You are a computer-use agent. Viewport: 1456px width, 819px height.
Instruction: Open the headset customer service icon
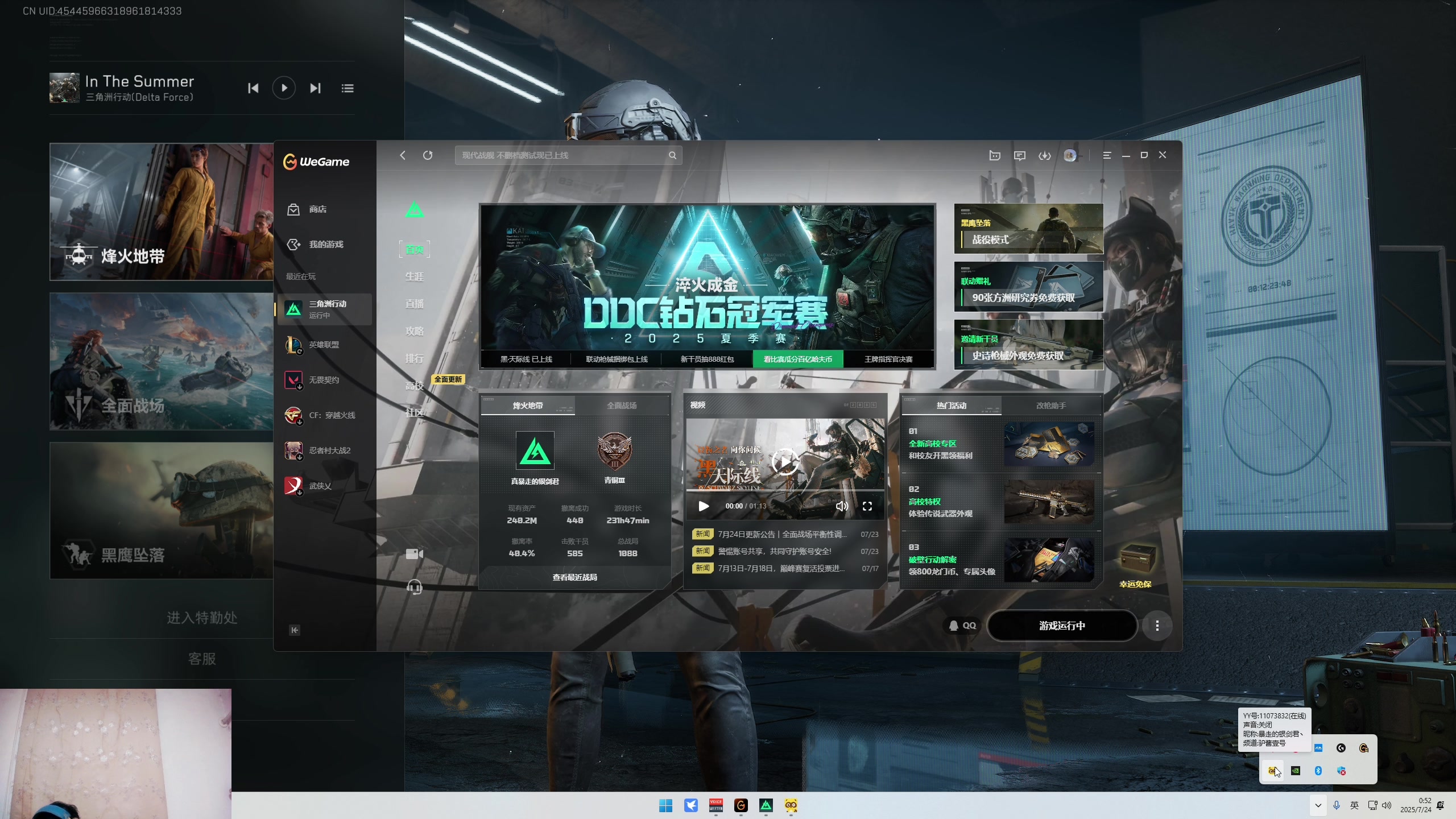pos(415,587)
